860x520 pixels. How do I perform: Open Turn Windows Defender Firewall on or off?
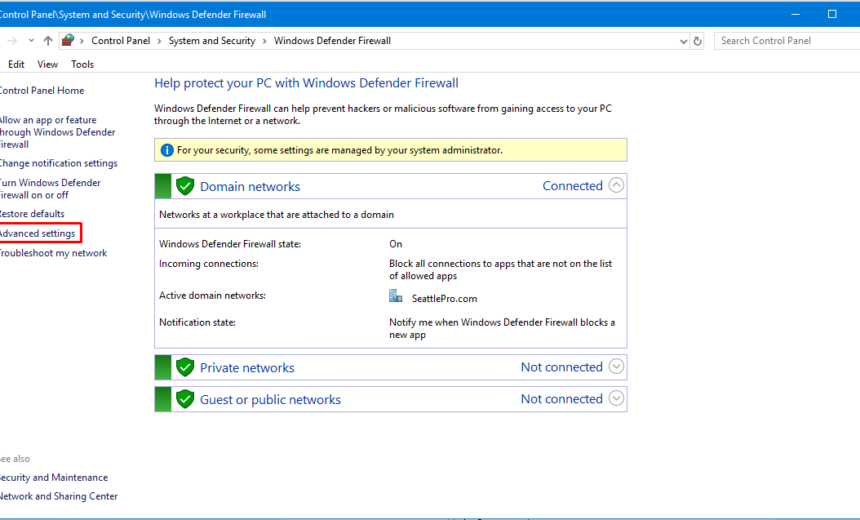coord(50,189)
